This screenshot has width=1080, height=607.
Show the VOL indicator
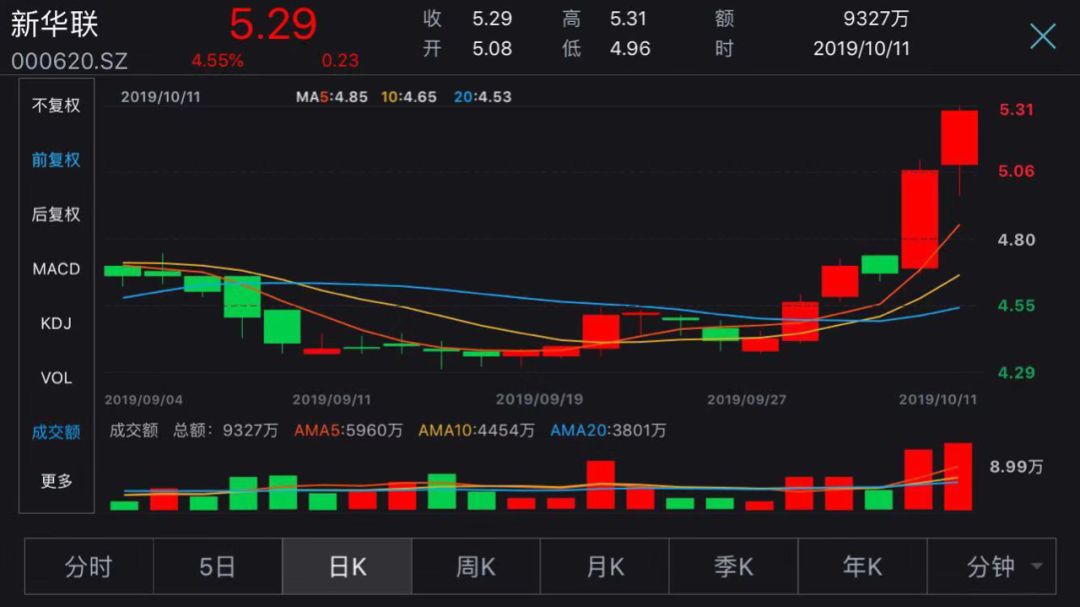pos(56,378)
